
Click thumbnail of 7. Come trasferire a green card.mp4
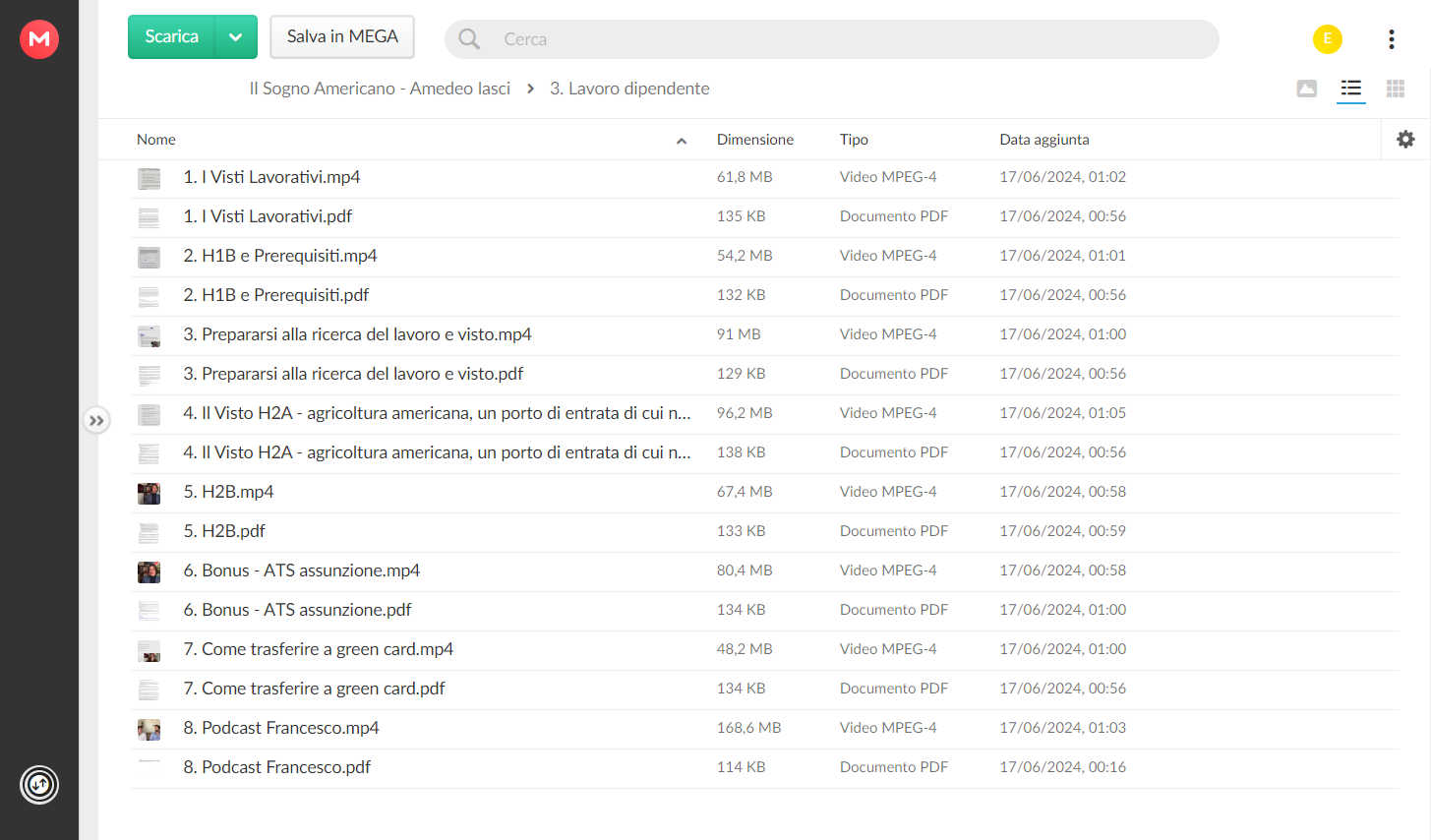[149, 651]
